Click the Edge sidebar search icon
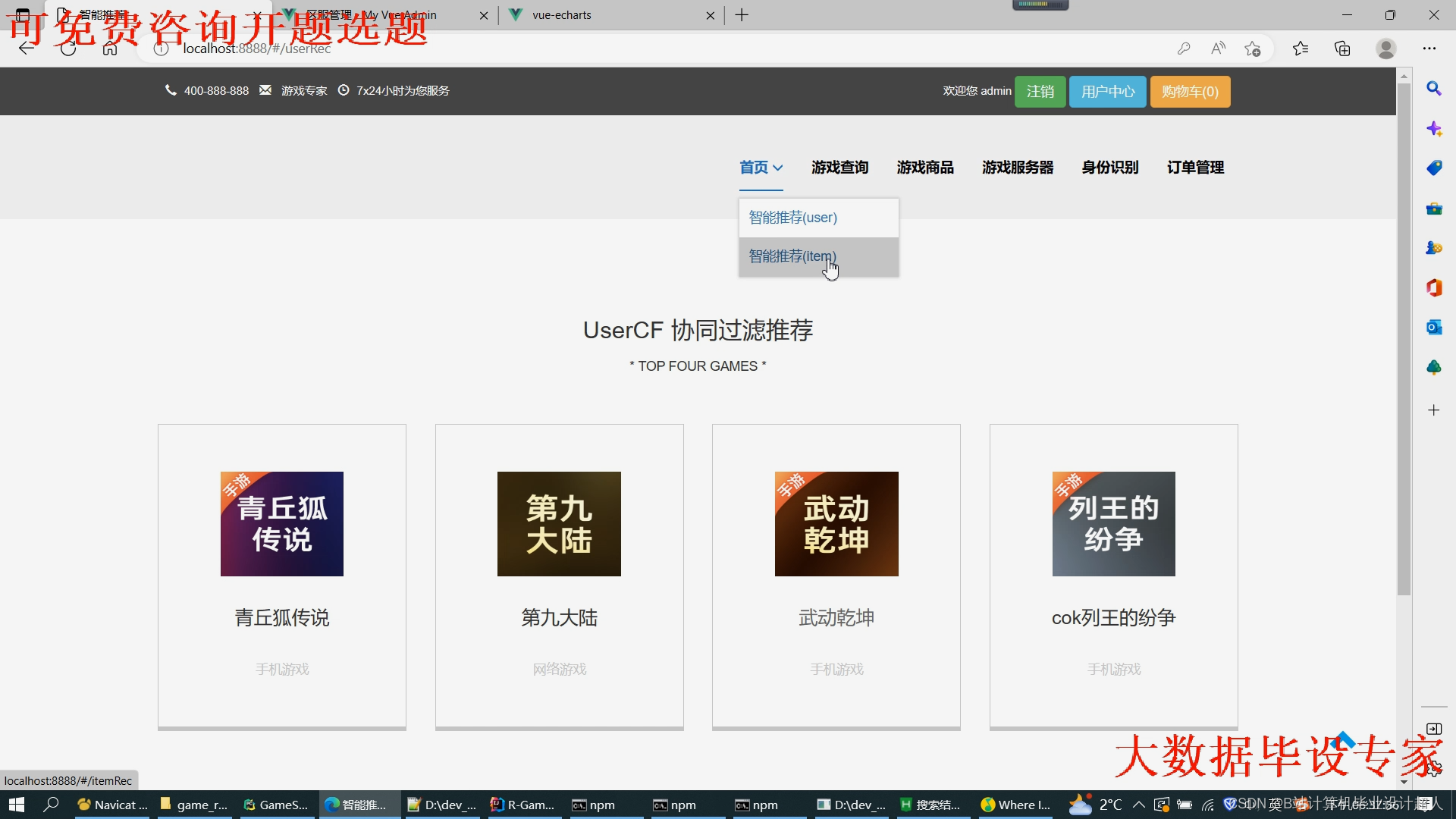 pyautogui.click(x=1433, y=89)
